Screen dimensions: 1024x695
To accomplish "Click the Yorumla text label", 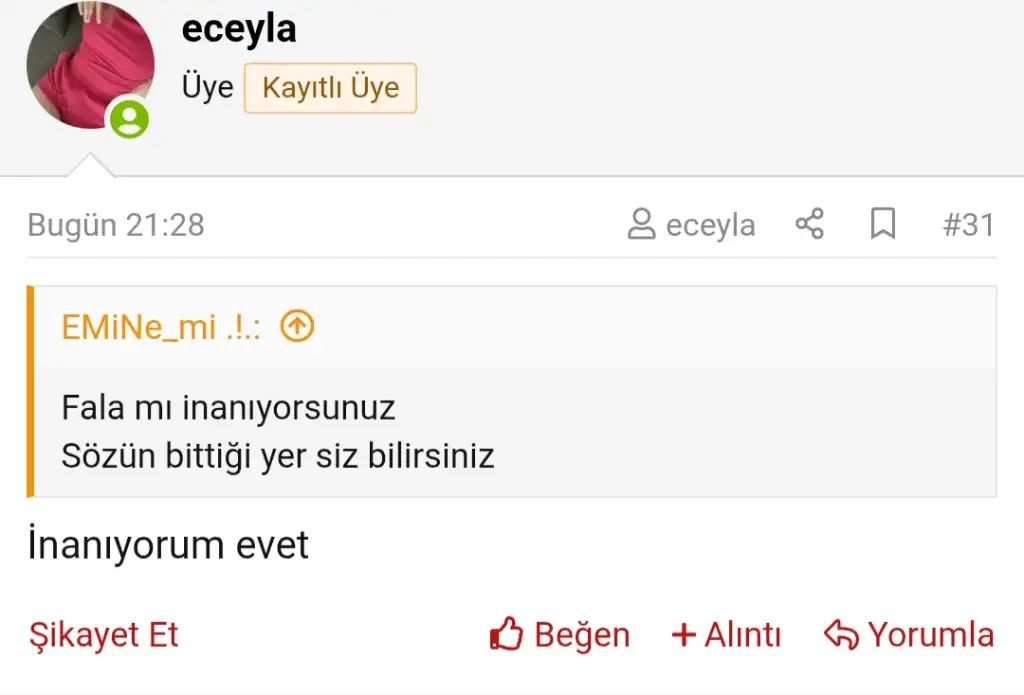I will [x=930, y=635].
